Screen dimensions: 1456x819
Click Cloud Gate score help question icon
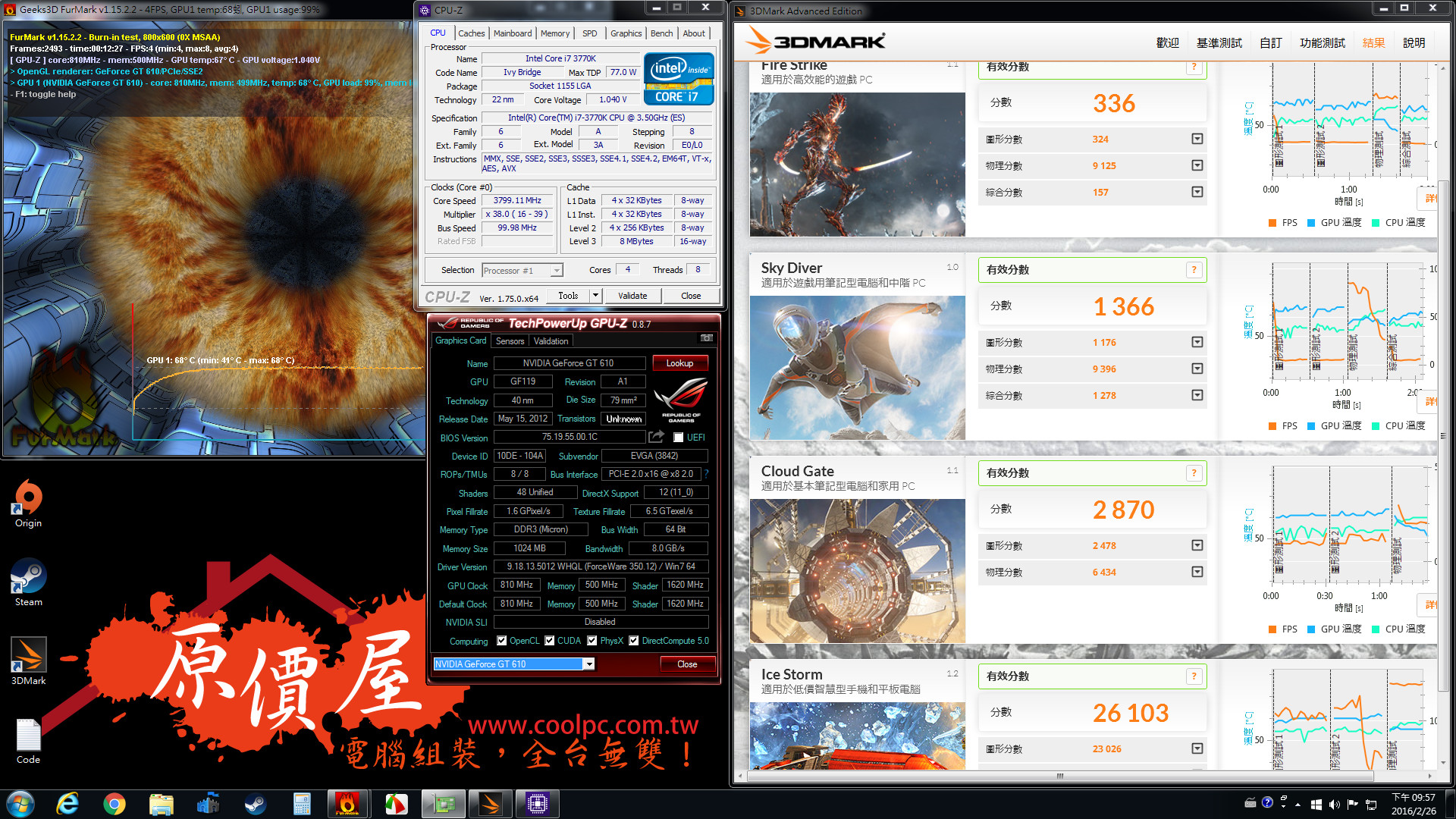(x=1194, y=473)
